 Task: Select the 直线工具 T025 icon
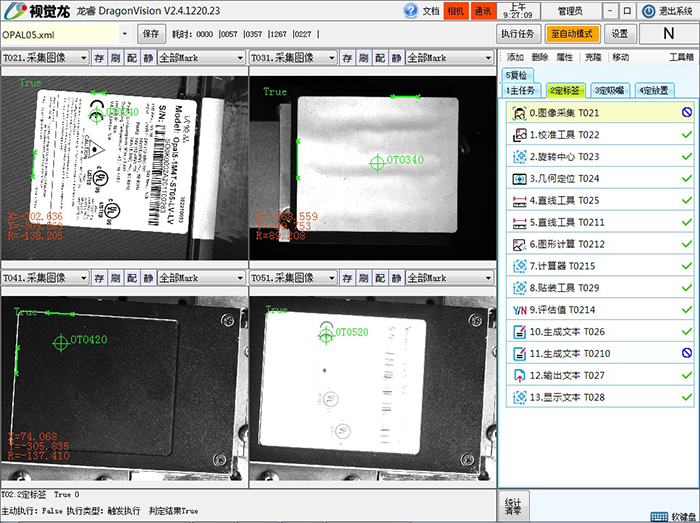519,201
